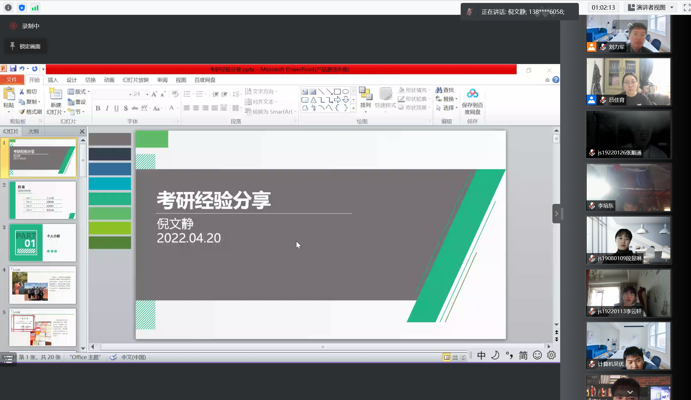Click the Arrange (排列) icon in drawing group

tap(366, 96)
